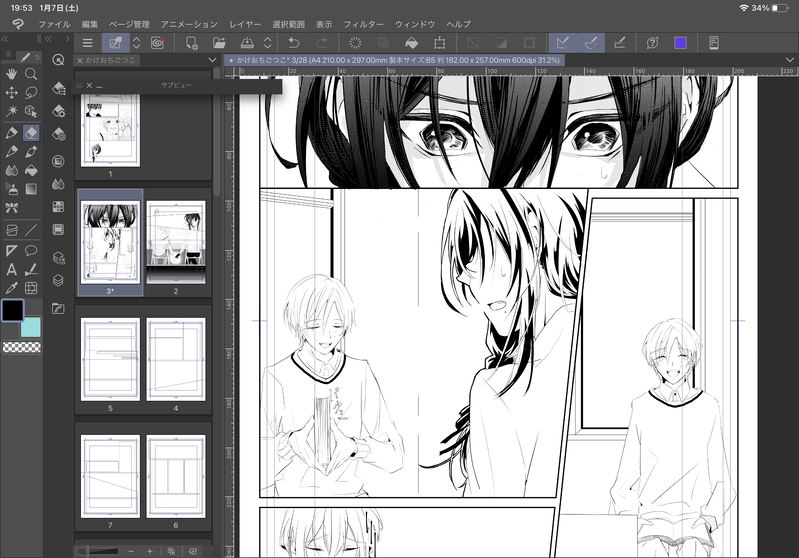The width and height of the screenshot is (799, 558).
Task: Switch to the かけおちごつこ 3/28 canvas tab
Action: (394, 60)
